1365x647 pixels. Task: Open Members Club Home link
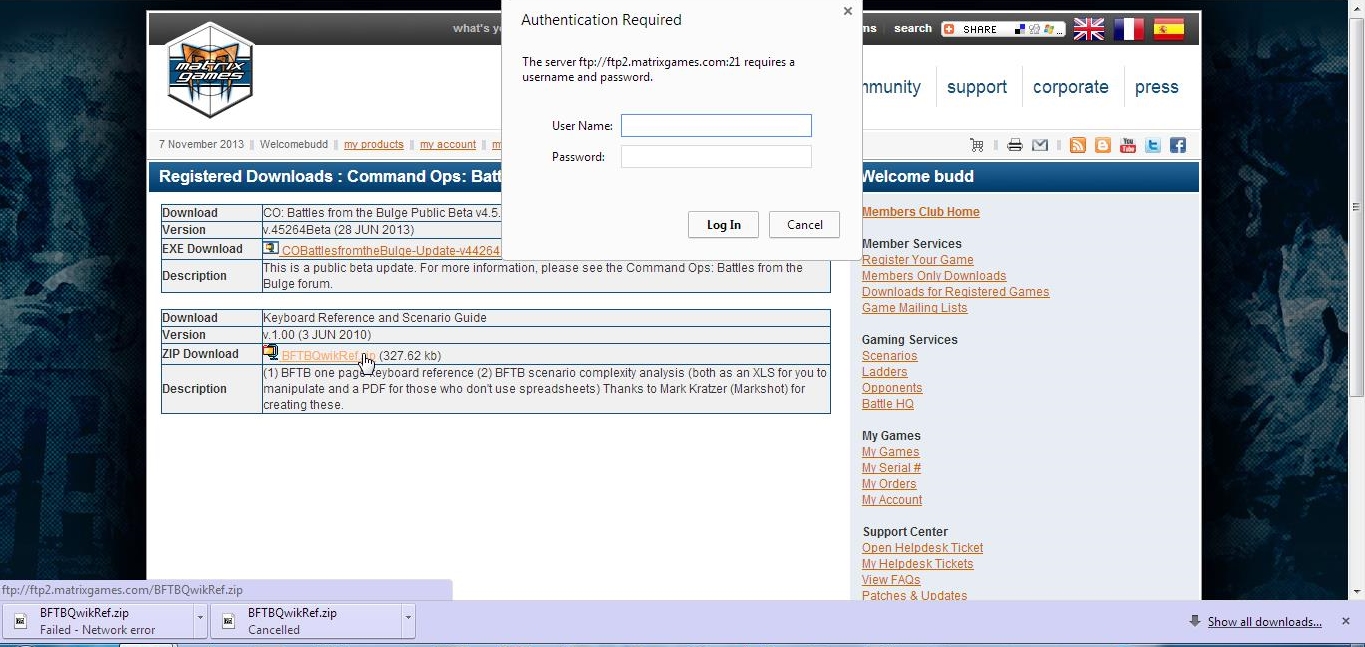click(921, 212)
